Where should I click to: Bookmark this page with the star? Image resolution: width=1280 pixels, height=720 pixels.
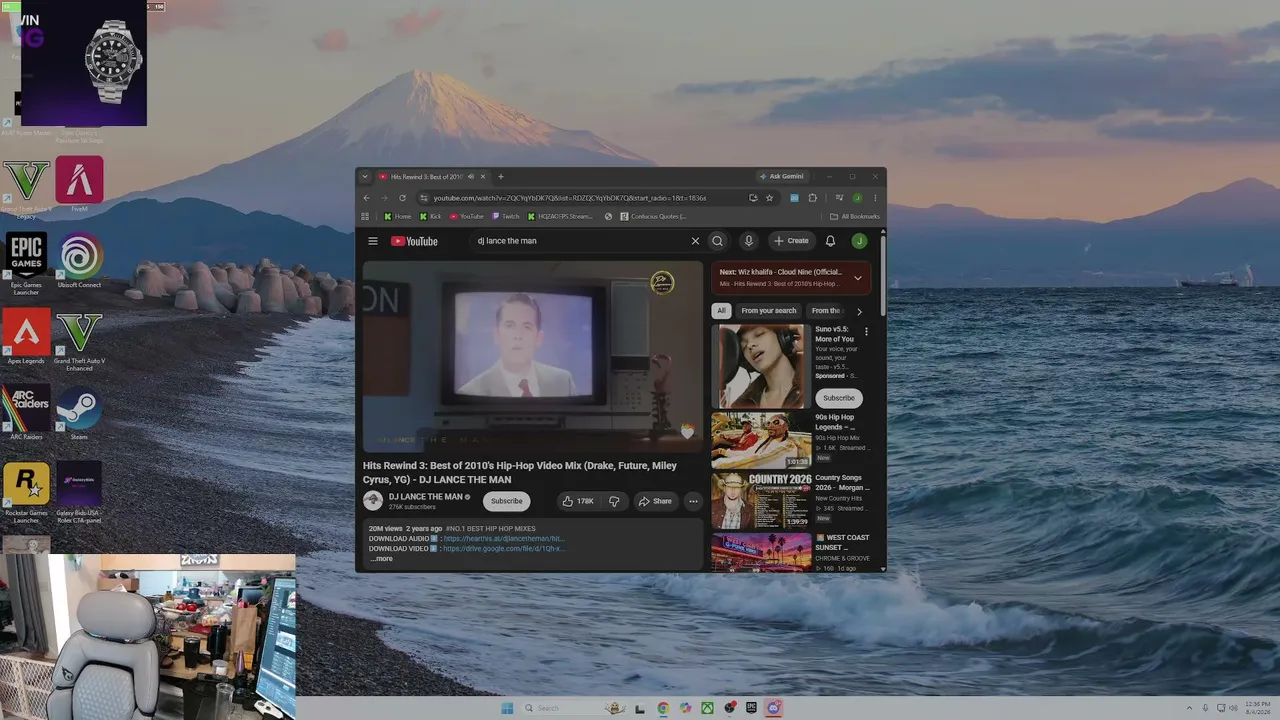[769, 198]
